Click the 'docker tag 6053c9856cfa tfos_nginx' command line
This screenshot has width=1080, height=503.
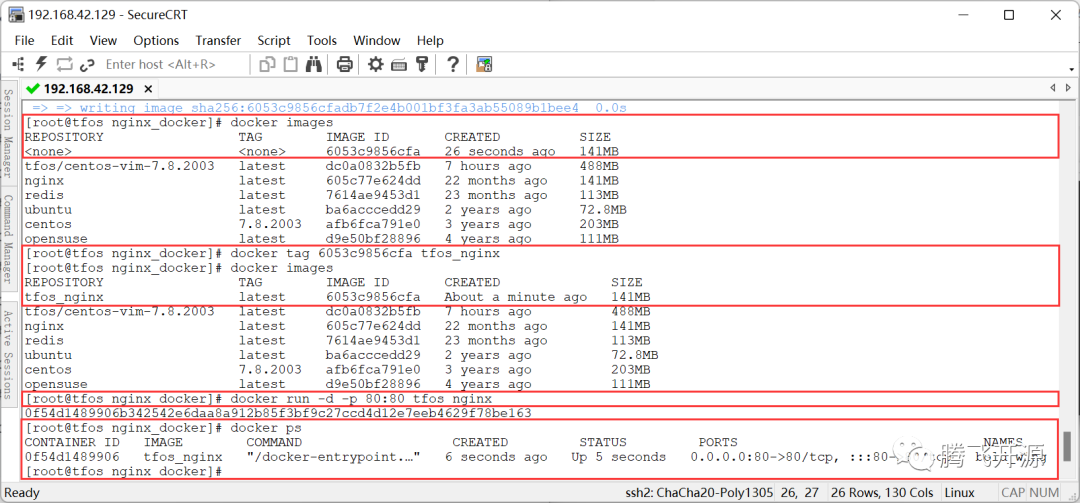pos(365,253)
